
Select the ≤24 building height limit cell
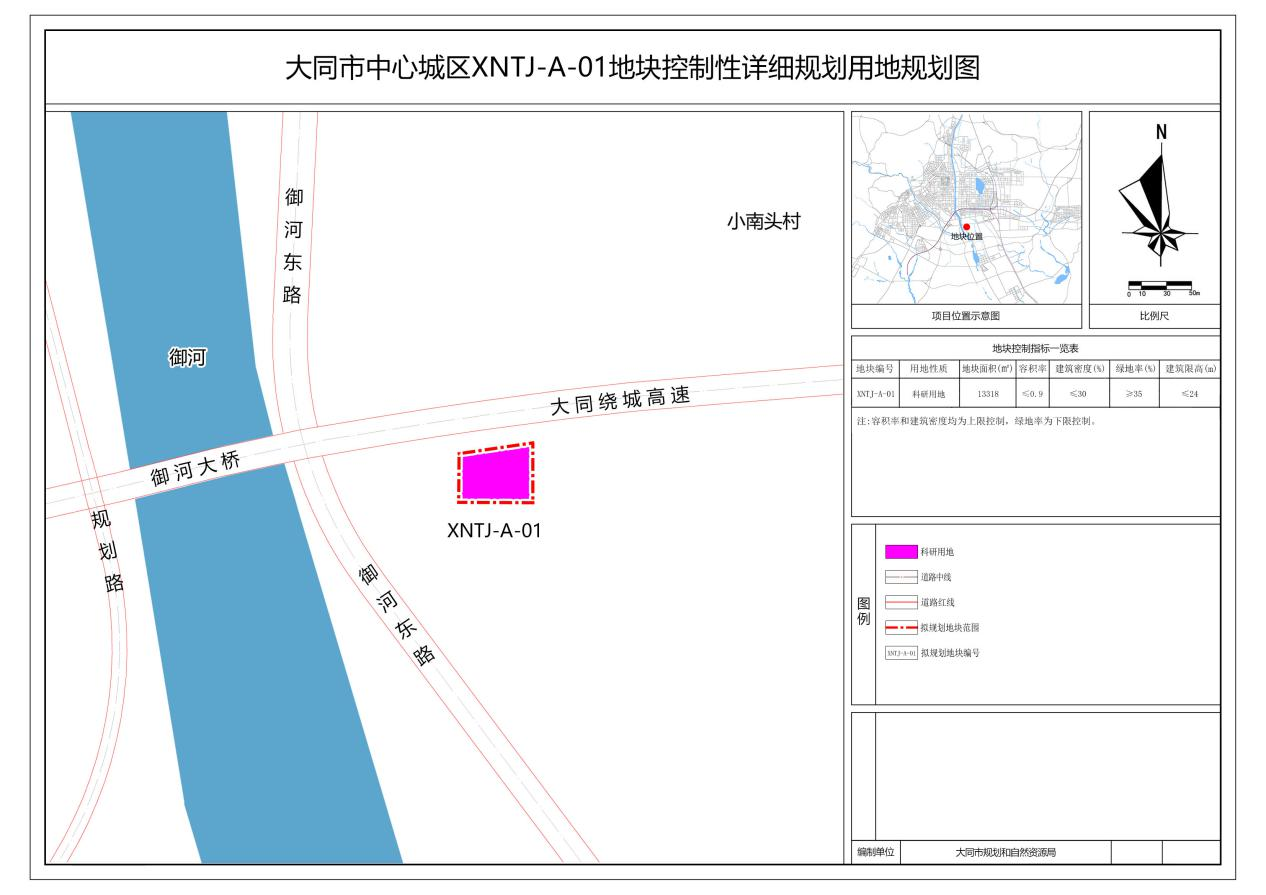[1190, 394]
